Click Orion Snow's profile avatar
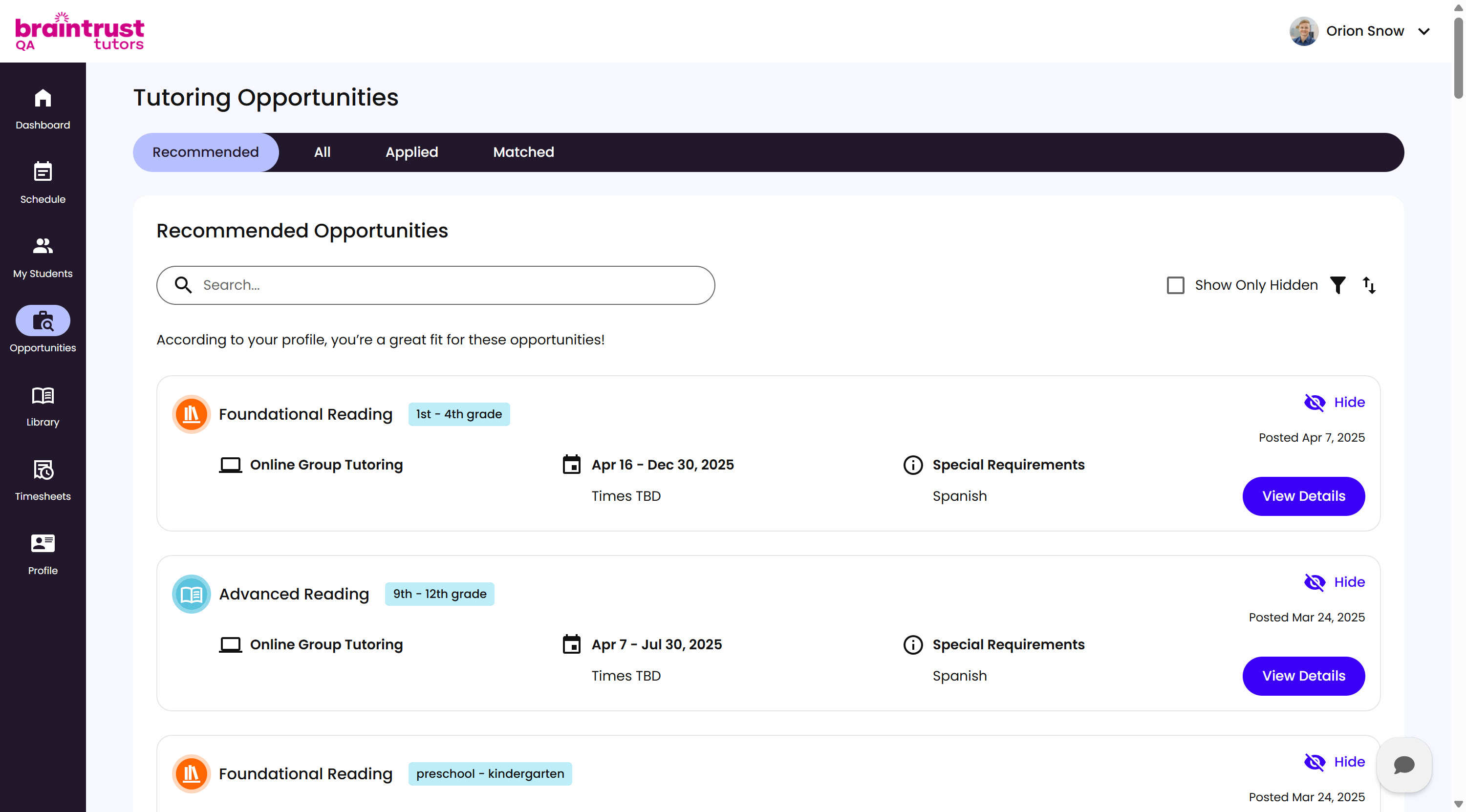The image size is (1466, 812). [x=1304, y=31]
